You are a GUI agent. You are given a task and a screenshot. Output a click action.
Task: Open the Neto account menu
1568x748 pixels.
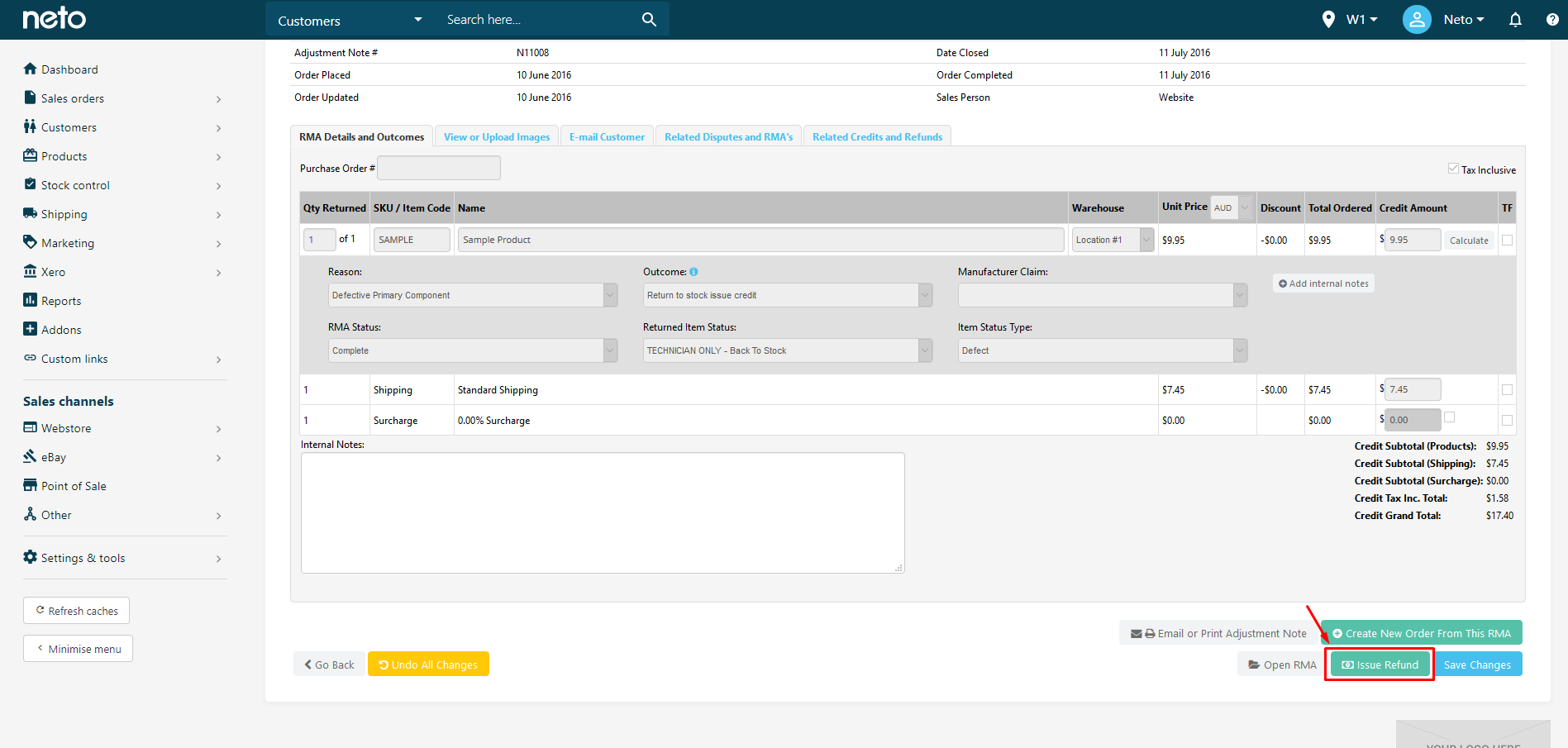(x=1463, y=19)
